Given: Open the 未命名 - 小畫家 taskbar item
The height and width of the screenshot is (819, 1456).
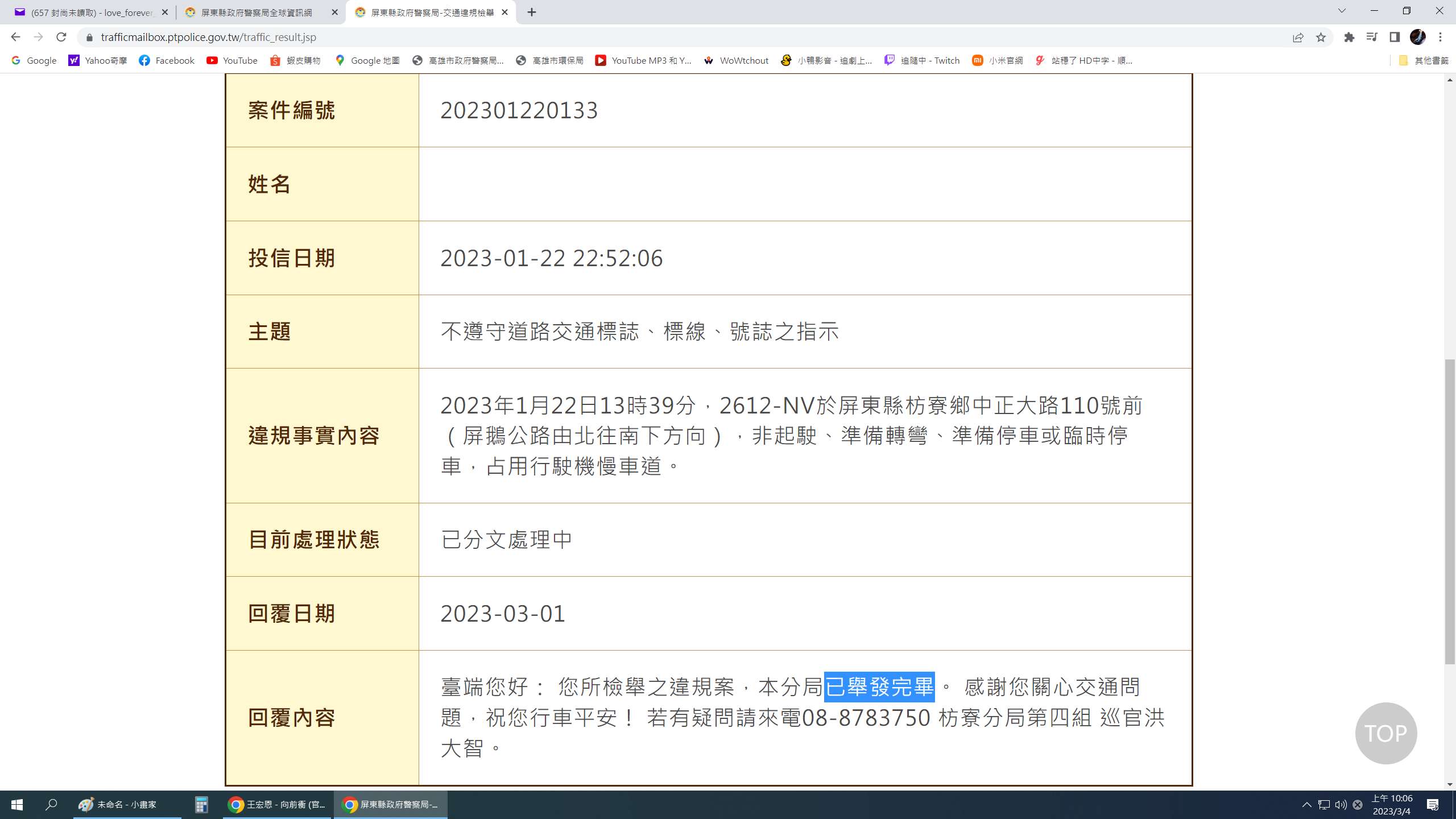Looking at the screenshot, I should tap(127, 805).
